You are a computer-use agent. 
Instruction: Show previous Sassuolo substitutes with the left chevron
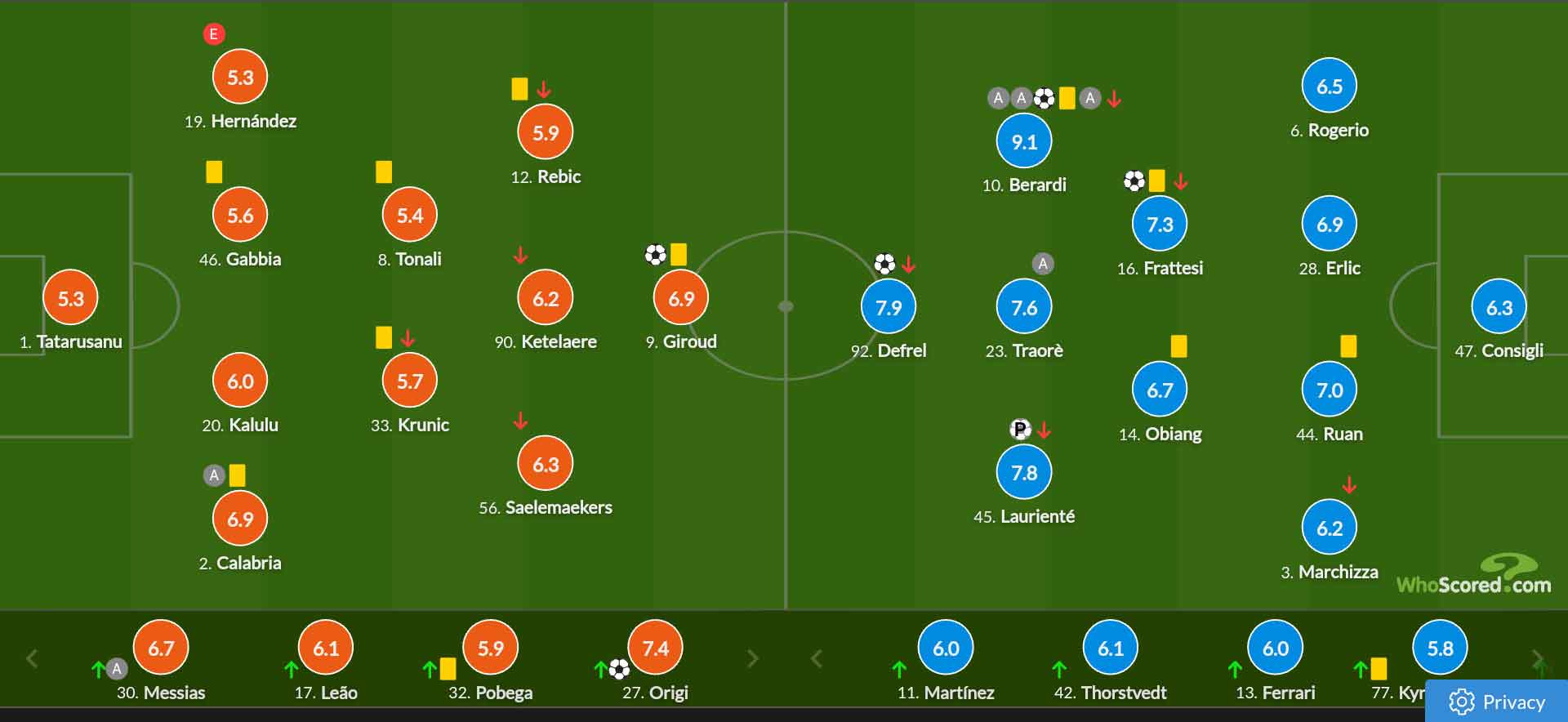click(816, 658)
